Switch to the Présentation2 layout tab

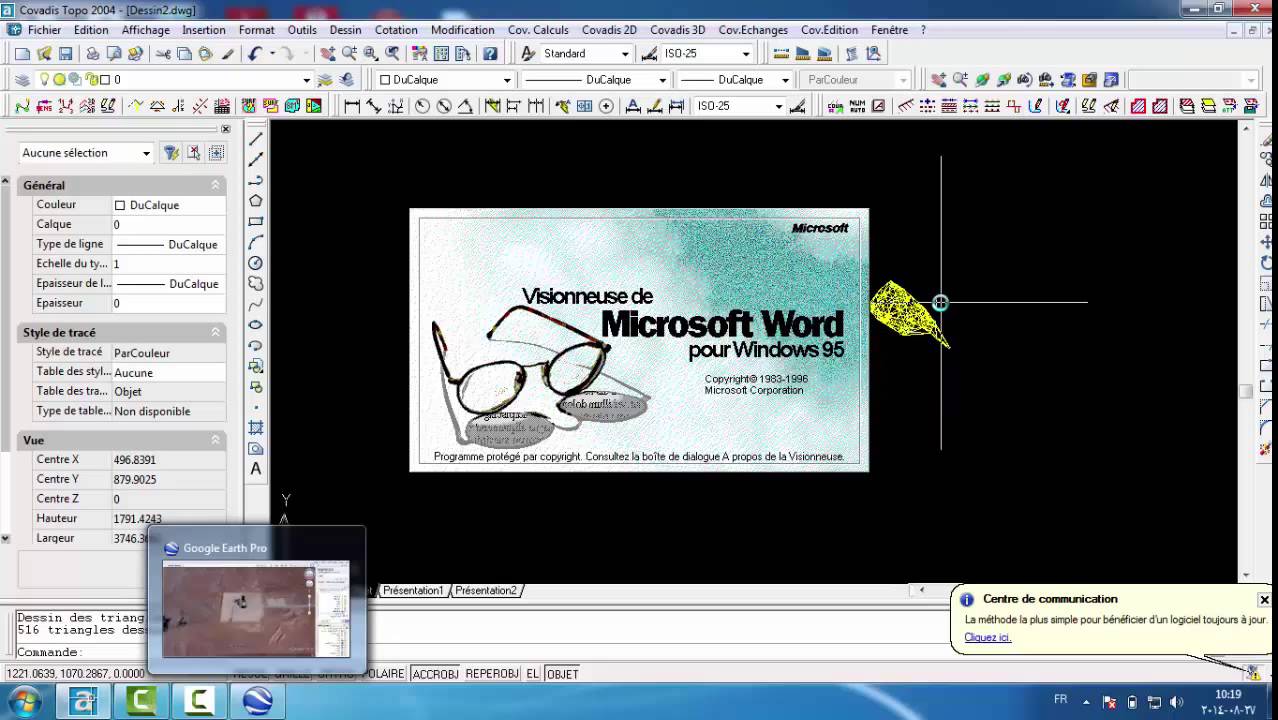(486, 591)
